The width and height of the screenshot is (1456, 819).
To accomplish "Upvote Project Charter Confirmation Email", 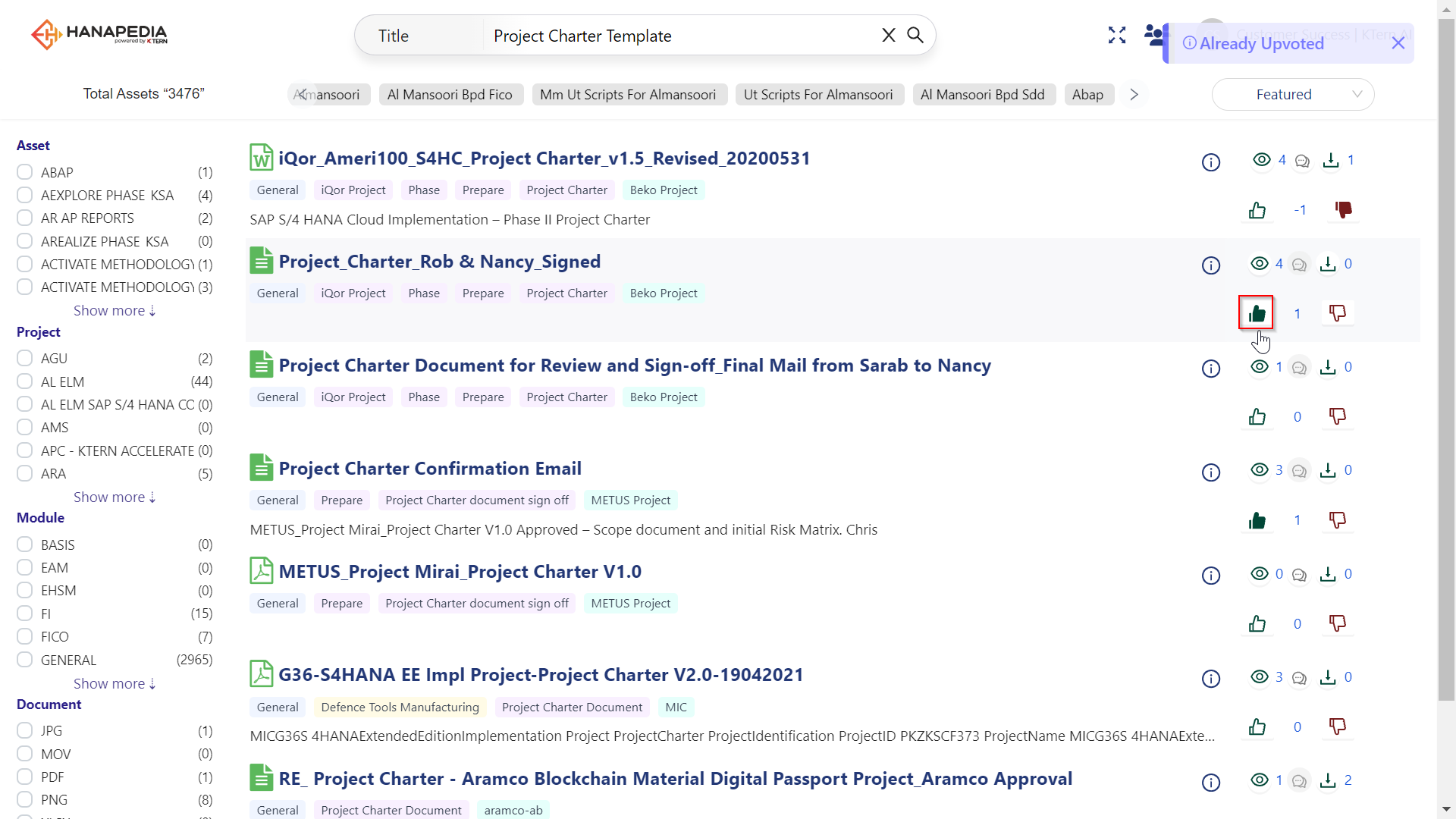I will click(x=1257, y=520).
